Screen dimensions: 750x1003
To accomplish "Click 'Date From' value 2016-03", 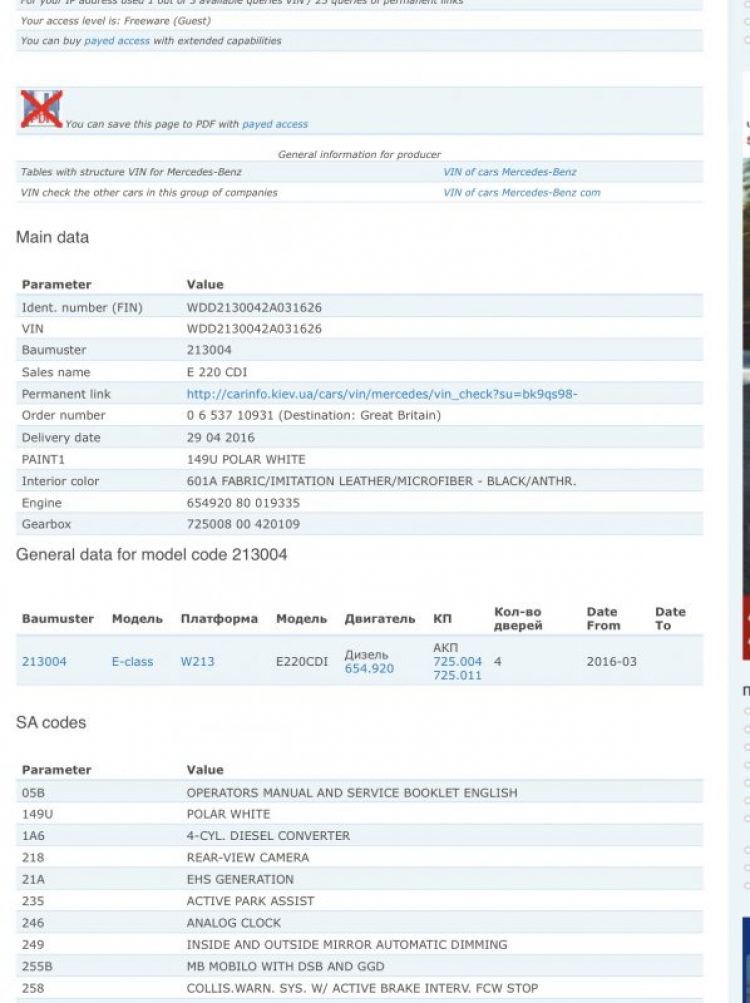I will [x=612, y=661].
